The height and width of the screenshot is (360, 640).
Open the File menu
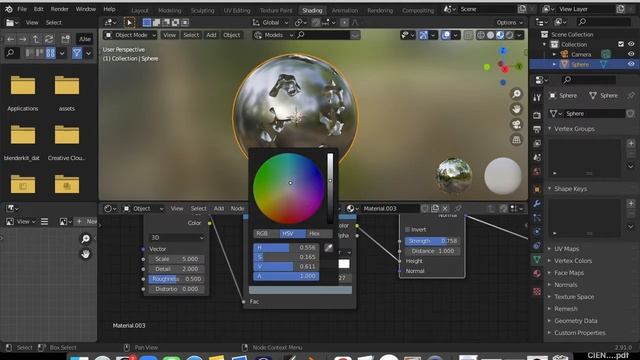pyautogui.click(x=22, y=9)
